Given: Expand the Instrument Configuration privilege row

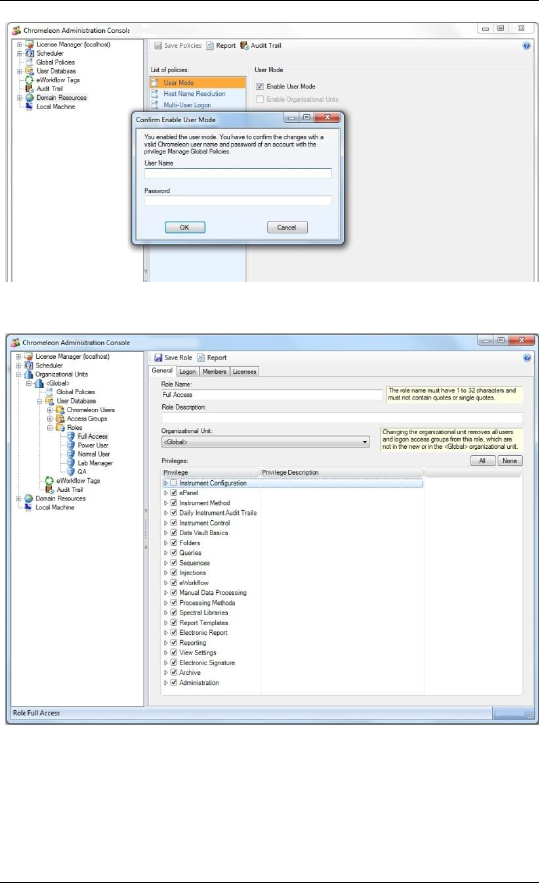Looking at the screenshot, I should (x=166, y=483).
